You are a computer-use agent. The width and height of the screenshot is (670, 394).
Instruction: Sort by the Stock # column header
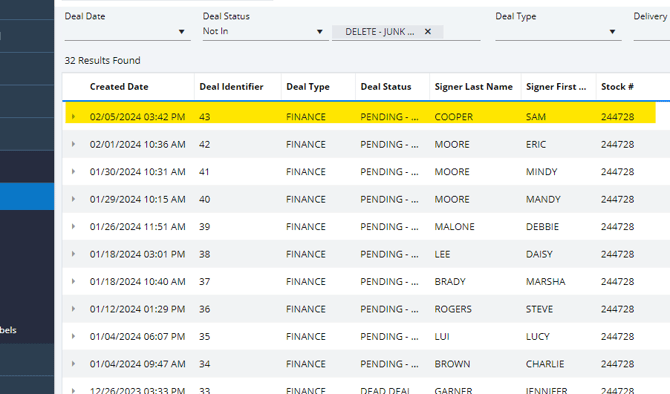[617, 87]
